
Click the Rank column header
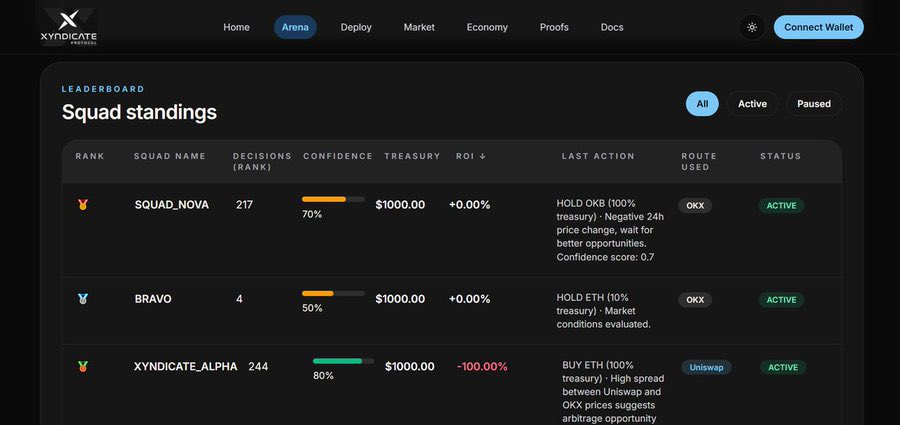click(x=90, y=156)
